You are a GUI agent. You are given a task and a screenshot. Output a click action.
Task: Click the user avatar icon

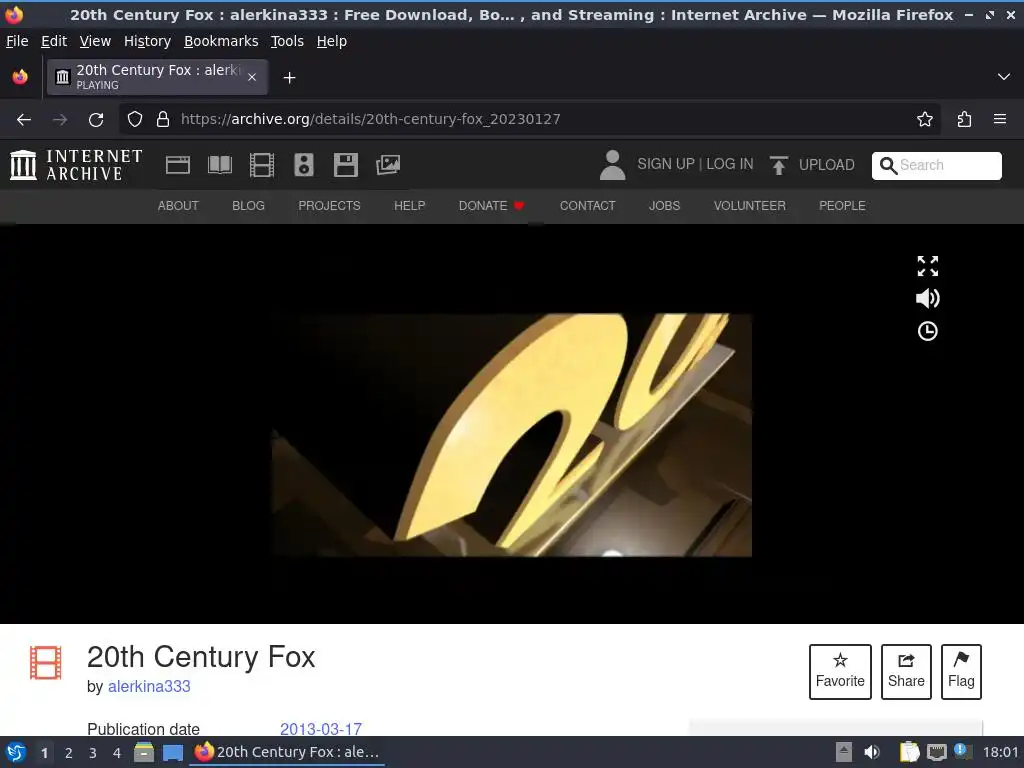tap(613, 165)
